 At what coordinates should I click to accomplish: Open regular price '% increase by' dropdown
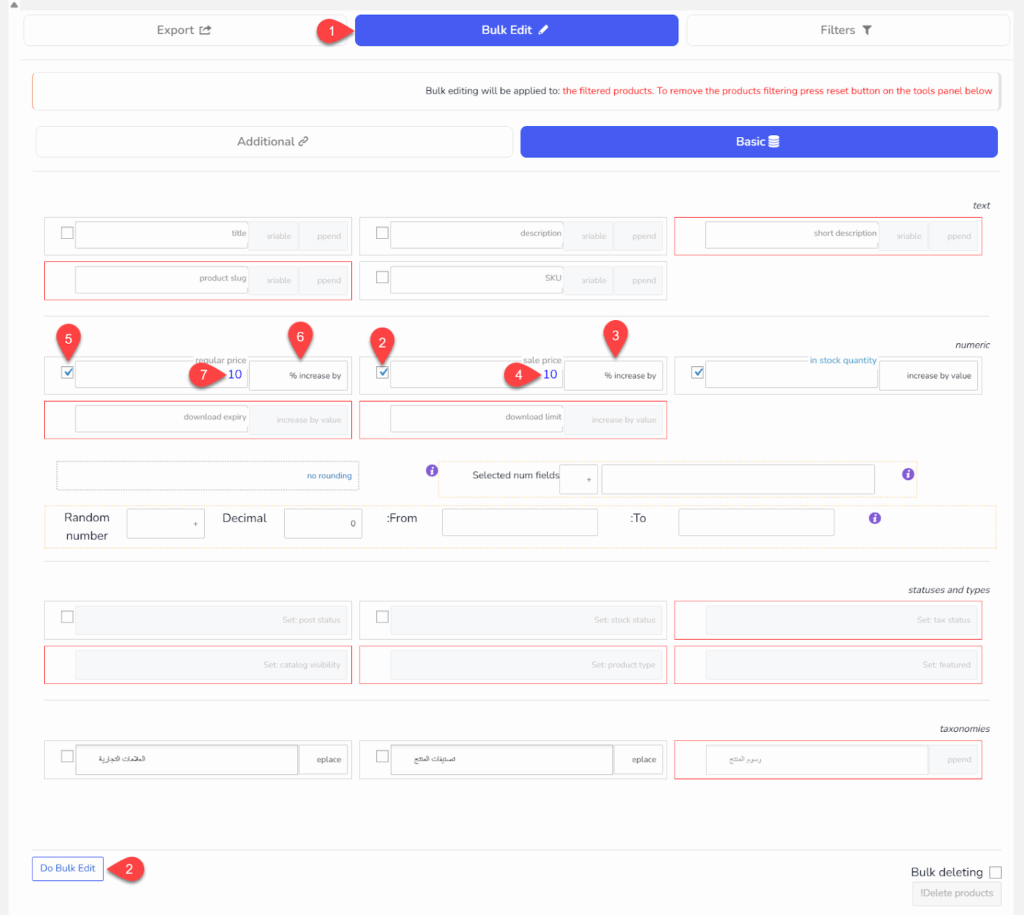pyautogui.click(x=298, y=375)
